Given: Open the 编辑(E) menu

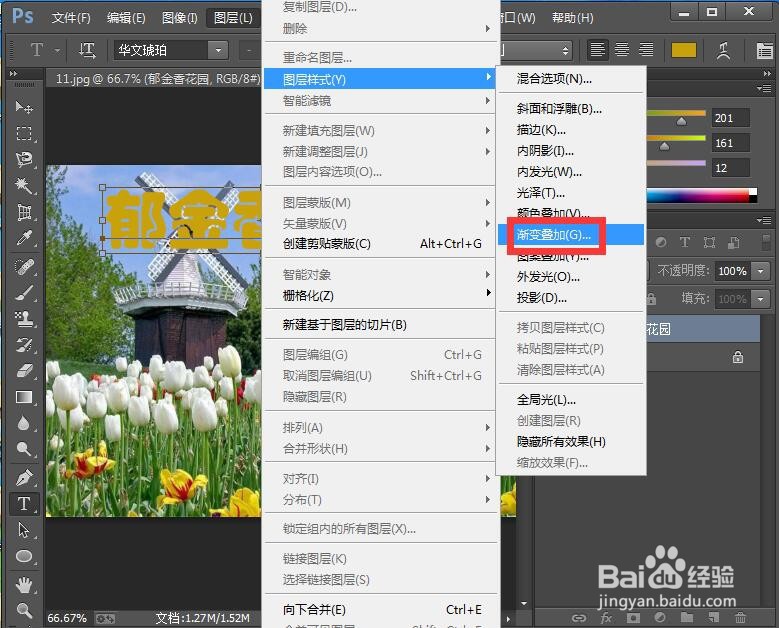Looking at the screenshot, I should (x=126, y=18).
